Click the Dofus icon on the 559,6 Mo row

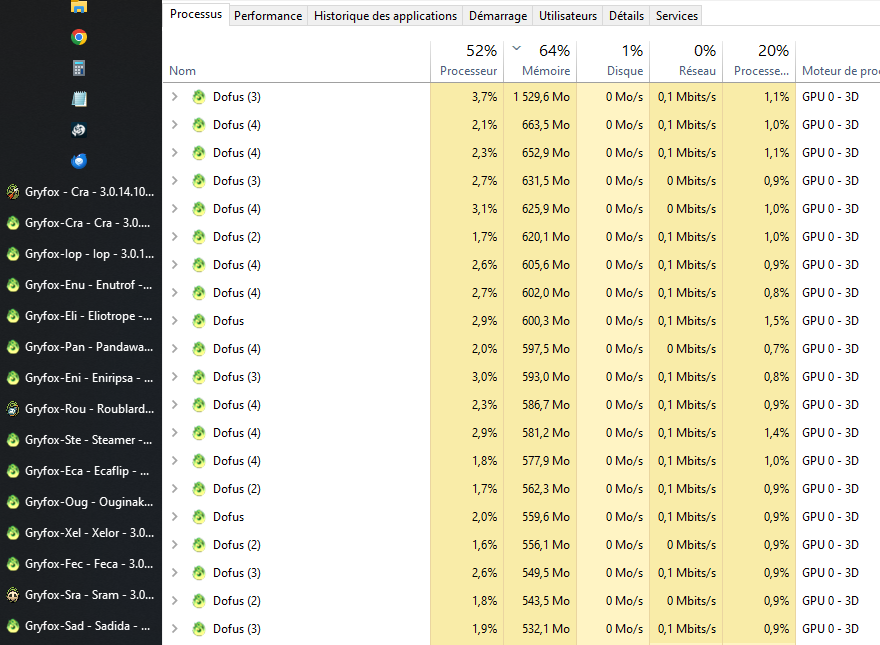point(199,516)
